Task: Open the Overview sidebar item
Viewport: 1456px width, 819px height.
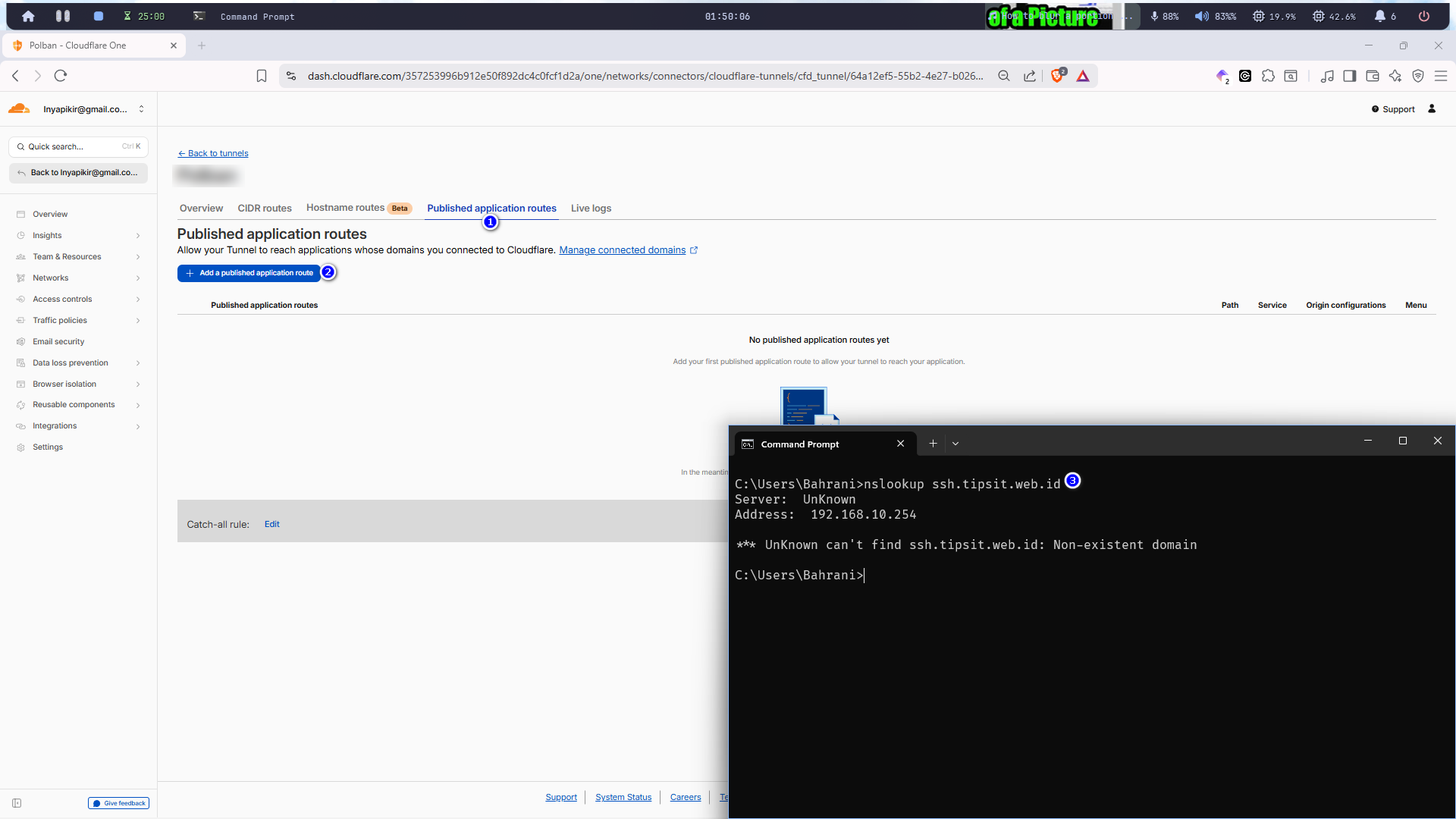Action: 50,215
